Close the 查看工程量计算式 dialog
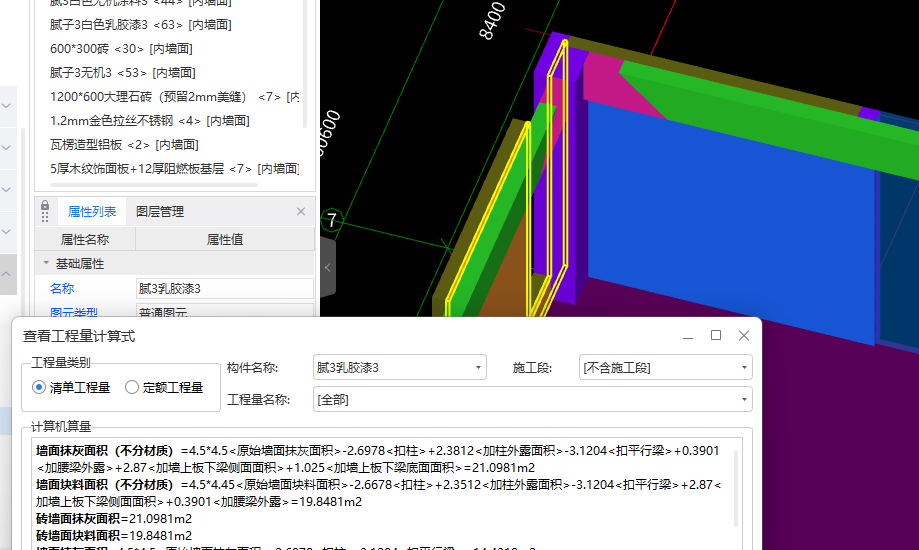Screen dimensions: 919x550 (x=744, y=335)
